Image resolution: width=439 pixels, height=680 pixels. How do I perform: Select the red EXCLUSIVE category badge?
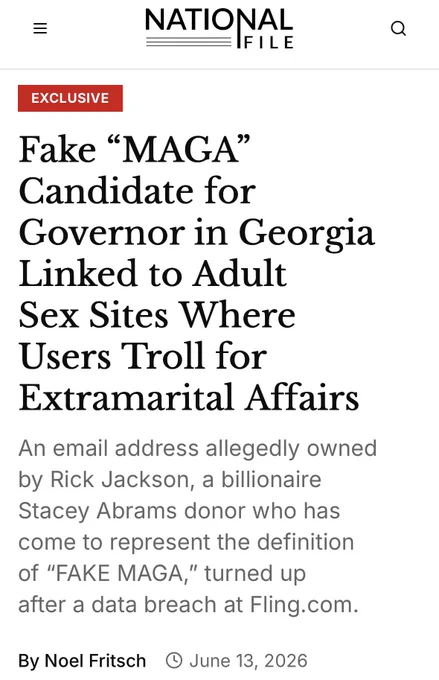click(70, 98)
